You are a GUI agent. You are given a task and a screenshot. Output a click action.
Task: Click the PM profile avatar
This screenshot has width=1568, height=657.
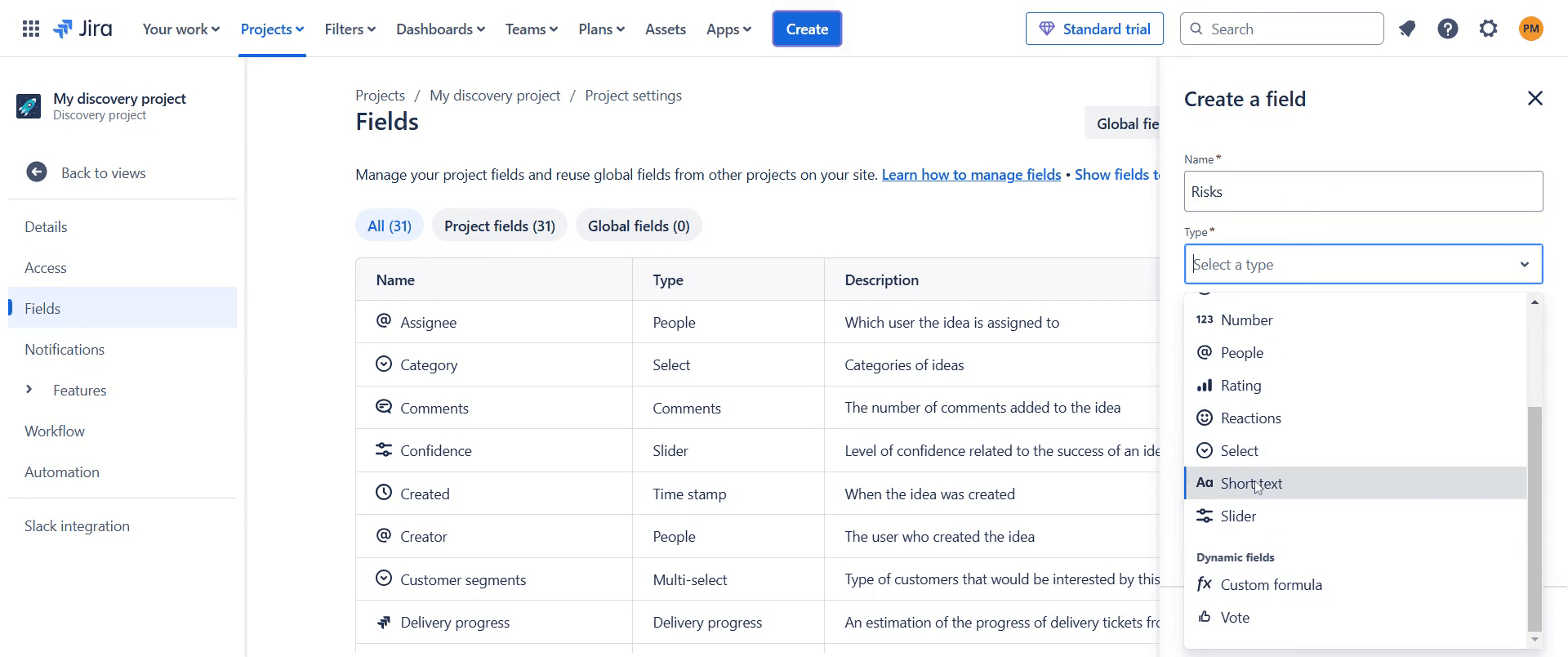click(1531, 29)
